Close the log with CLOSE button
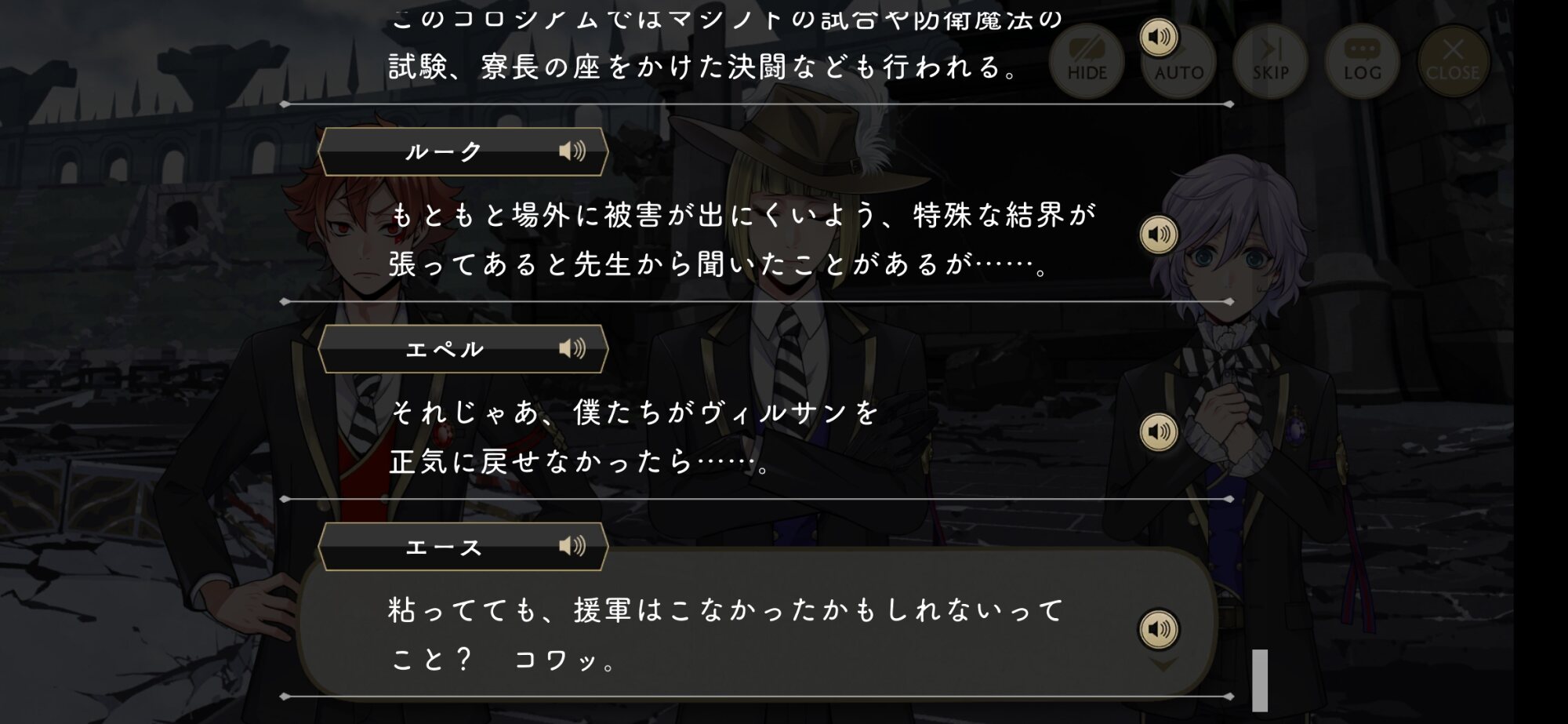This screenshot has height=724, width=1568. point(1453,60)
